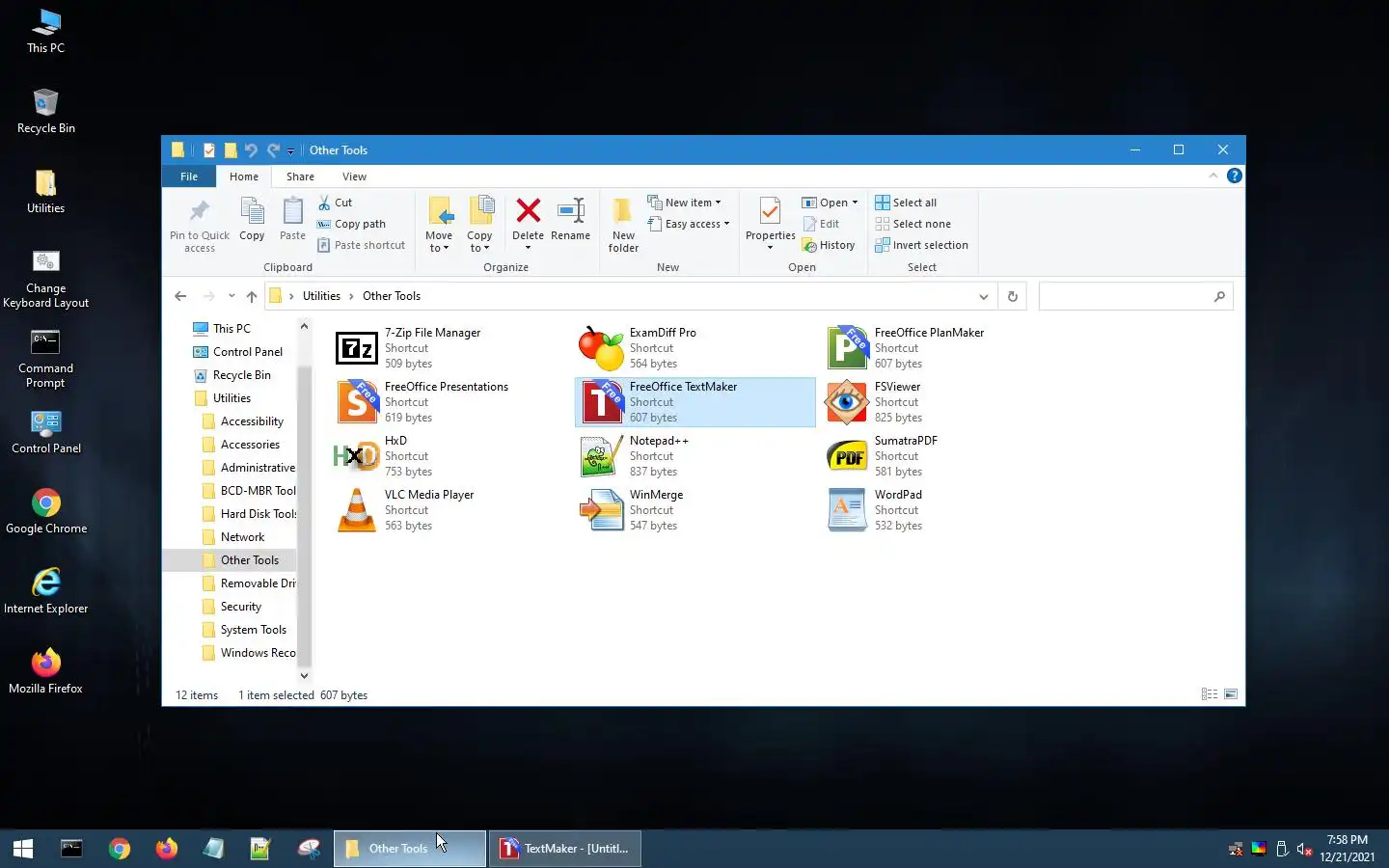Open recent locations dropdown arrow

tap(231, 296)
